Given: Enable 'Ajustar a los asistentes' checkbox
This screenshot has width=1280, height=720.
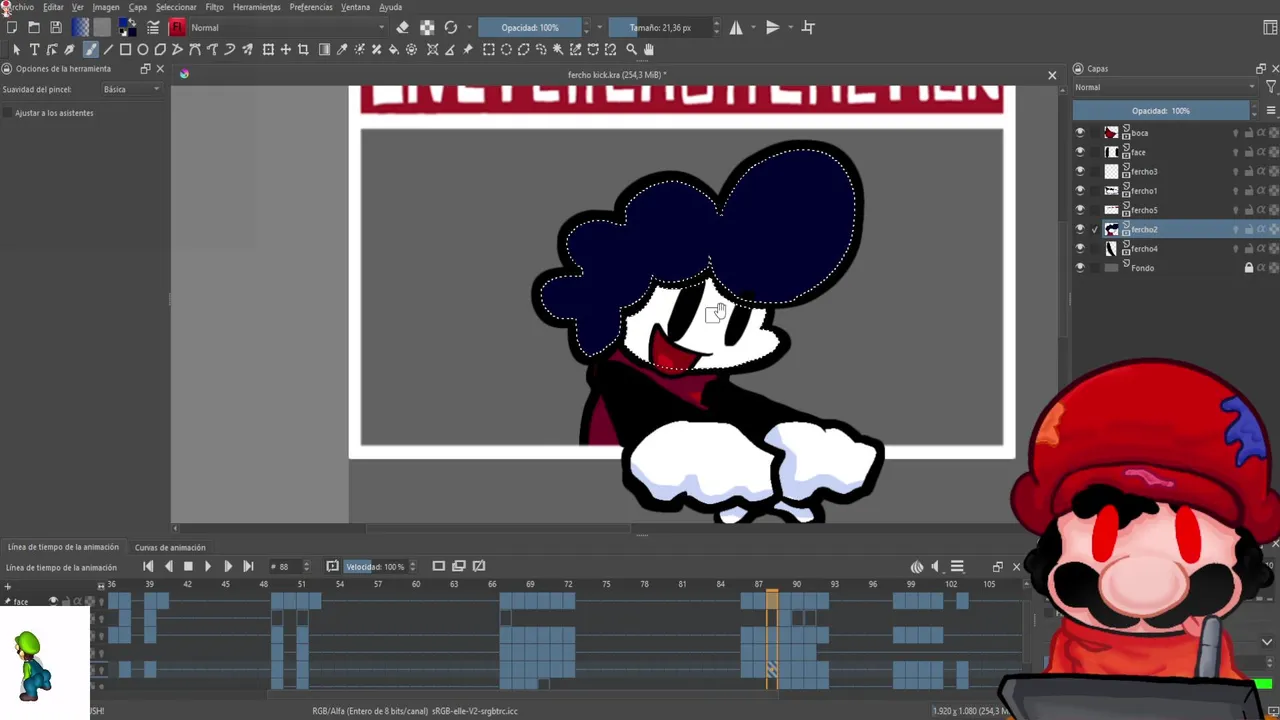Looking at the screenshot, I should (8, 113).
